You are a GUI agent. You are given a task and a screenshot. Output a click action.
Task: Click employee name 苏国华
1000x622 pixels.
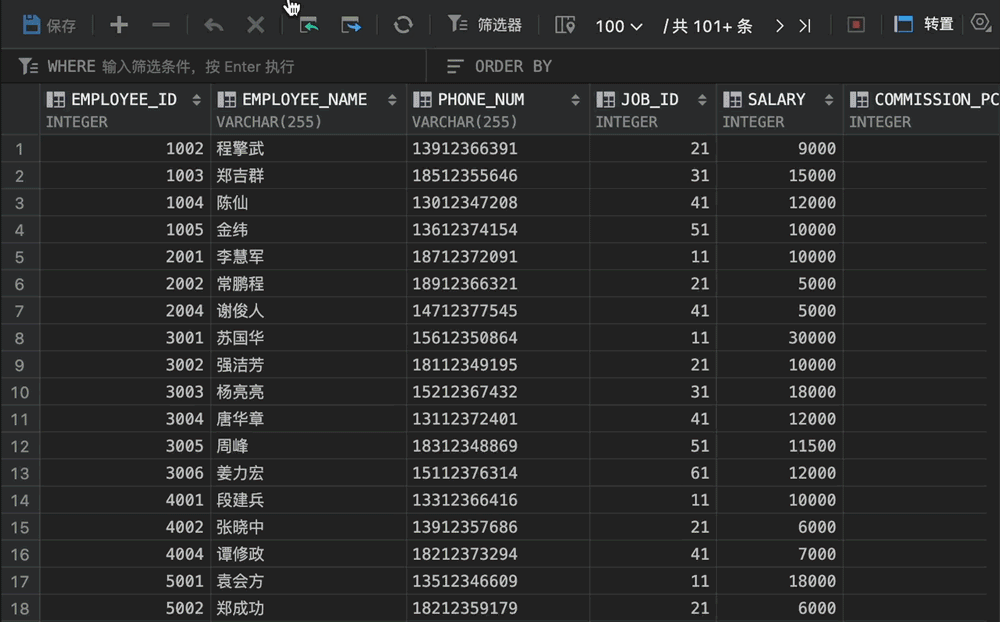240,337
